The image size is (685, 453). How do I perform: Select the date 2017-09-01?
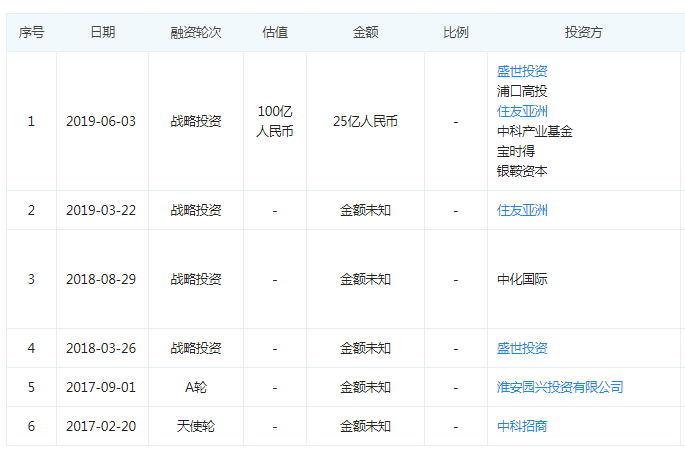click(x=101, y=387)
